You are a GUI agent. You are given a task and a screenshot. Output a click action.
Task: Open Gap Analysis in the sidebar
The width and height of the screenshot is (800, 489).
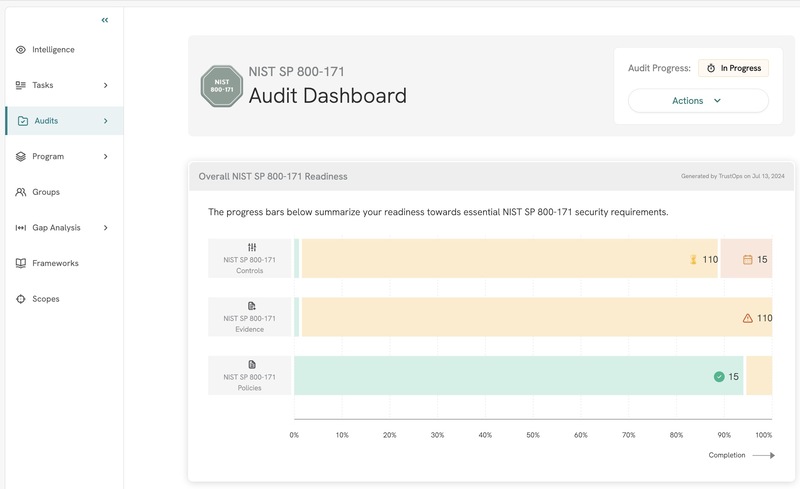pos(64,228)
